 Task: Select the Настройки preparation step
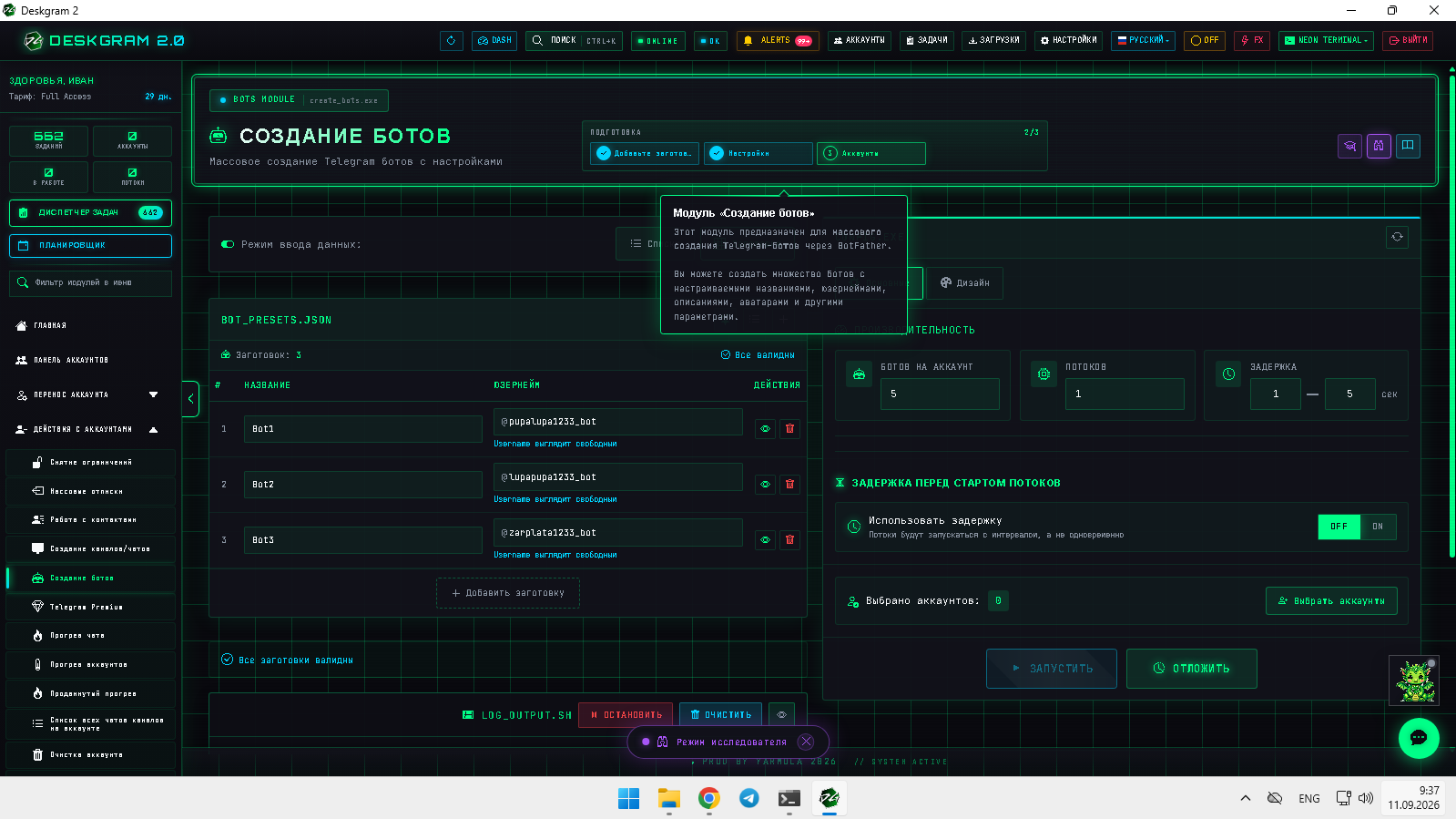click(759, 153)
